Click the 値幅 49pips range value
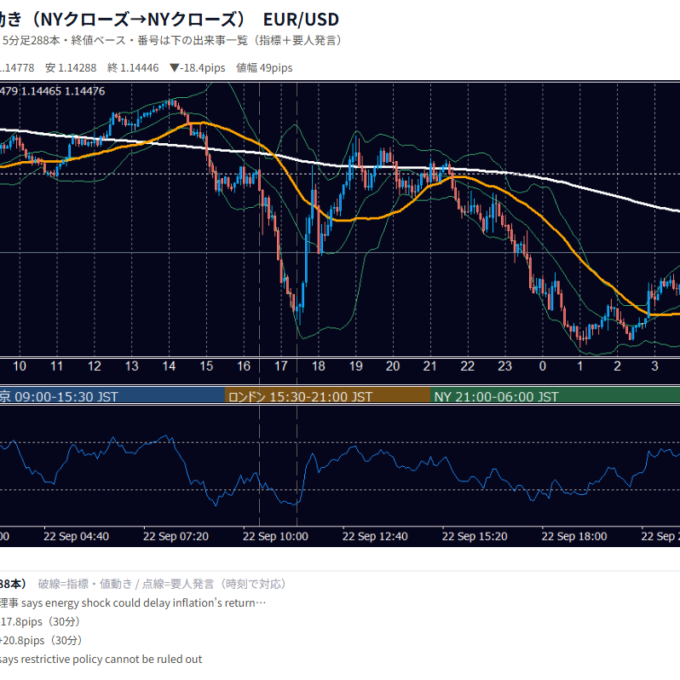This screenshot has height=680, width=680. 264,68
